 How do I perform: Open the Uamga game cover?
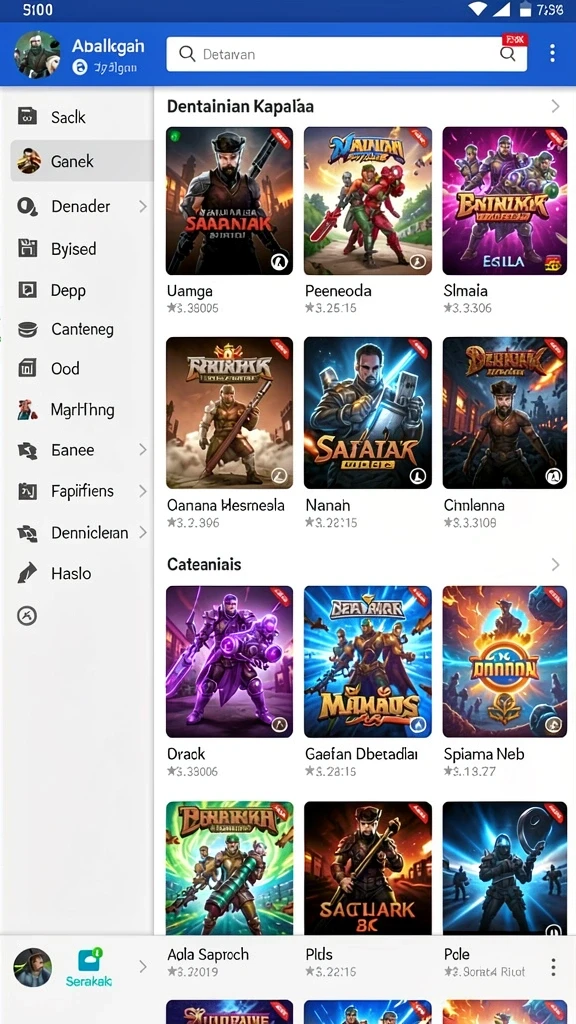pyautogui.click(x=229, y=201)
